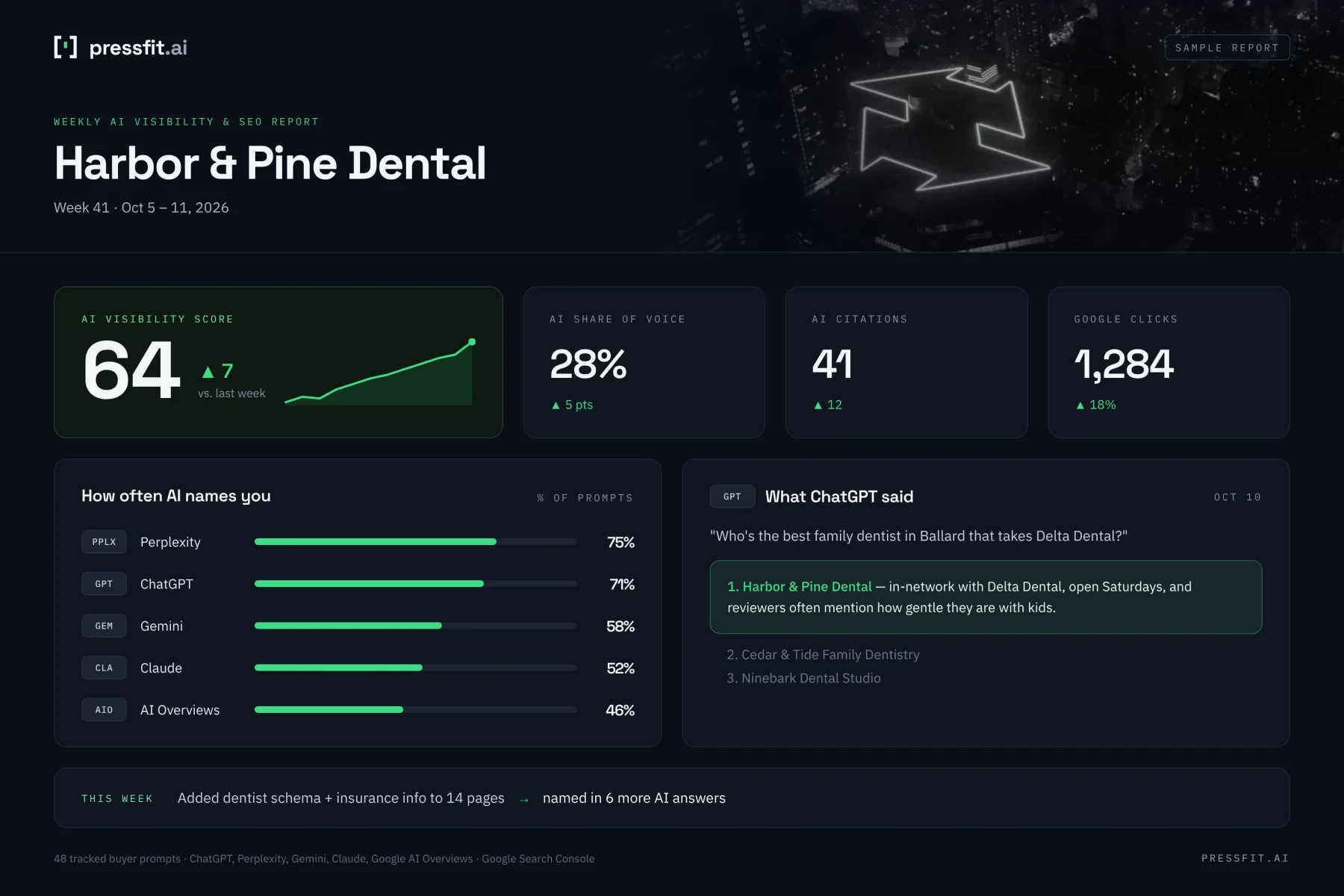This screenshot has height=896, width=1344.
Task: Click the ChatGPT 71% progress bar
Action: [415, 584]
